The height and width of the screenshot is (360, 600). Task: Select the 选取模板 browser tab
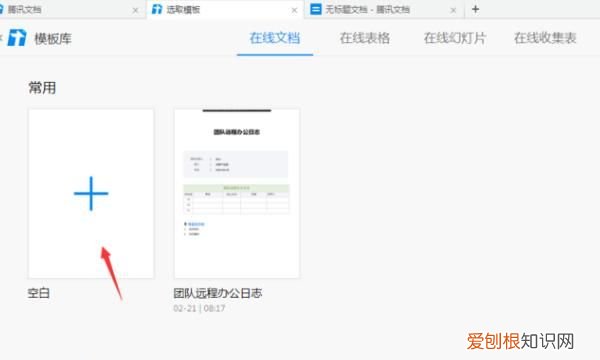[225, 9]
